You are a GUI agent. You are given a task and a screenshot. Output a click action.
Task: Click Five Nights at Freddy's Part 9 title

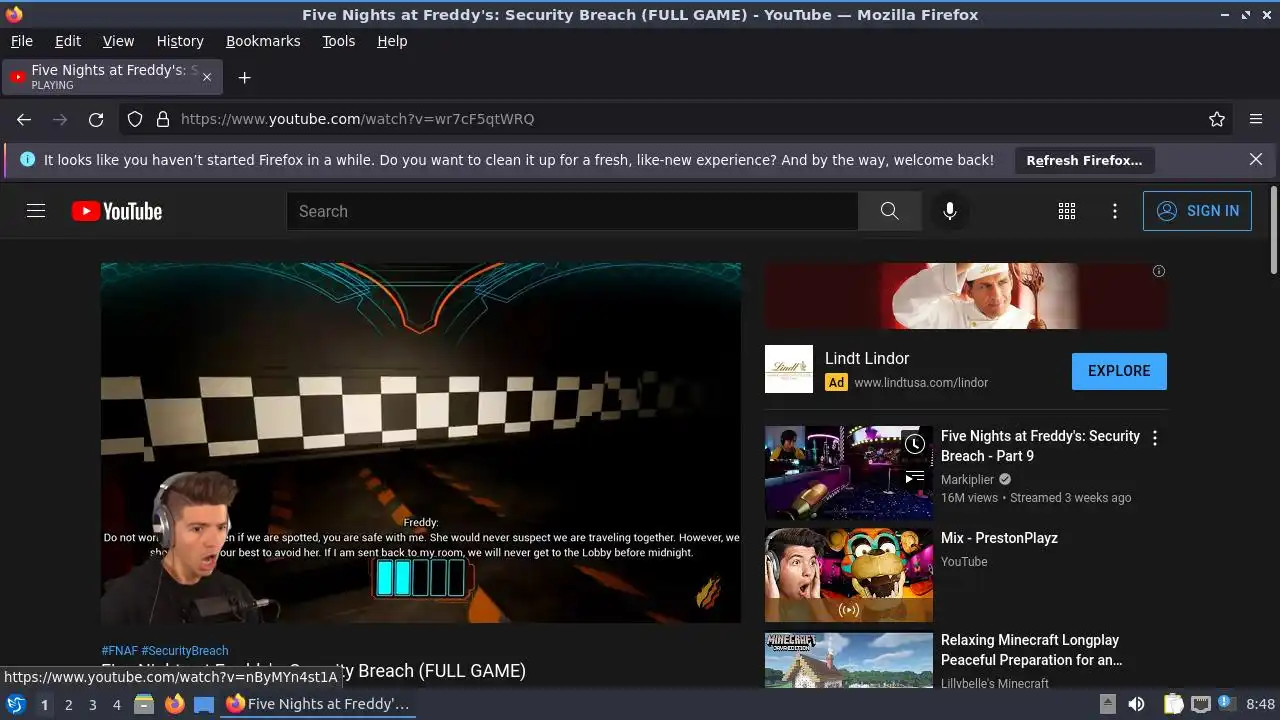point(1040,446)
